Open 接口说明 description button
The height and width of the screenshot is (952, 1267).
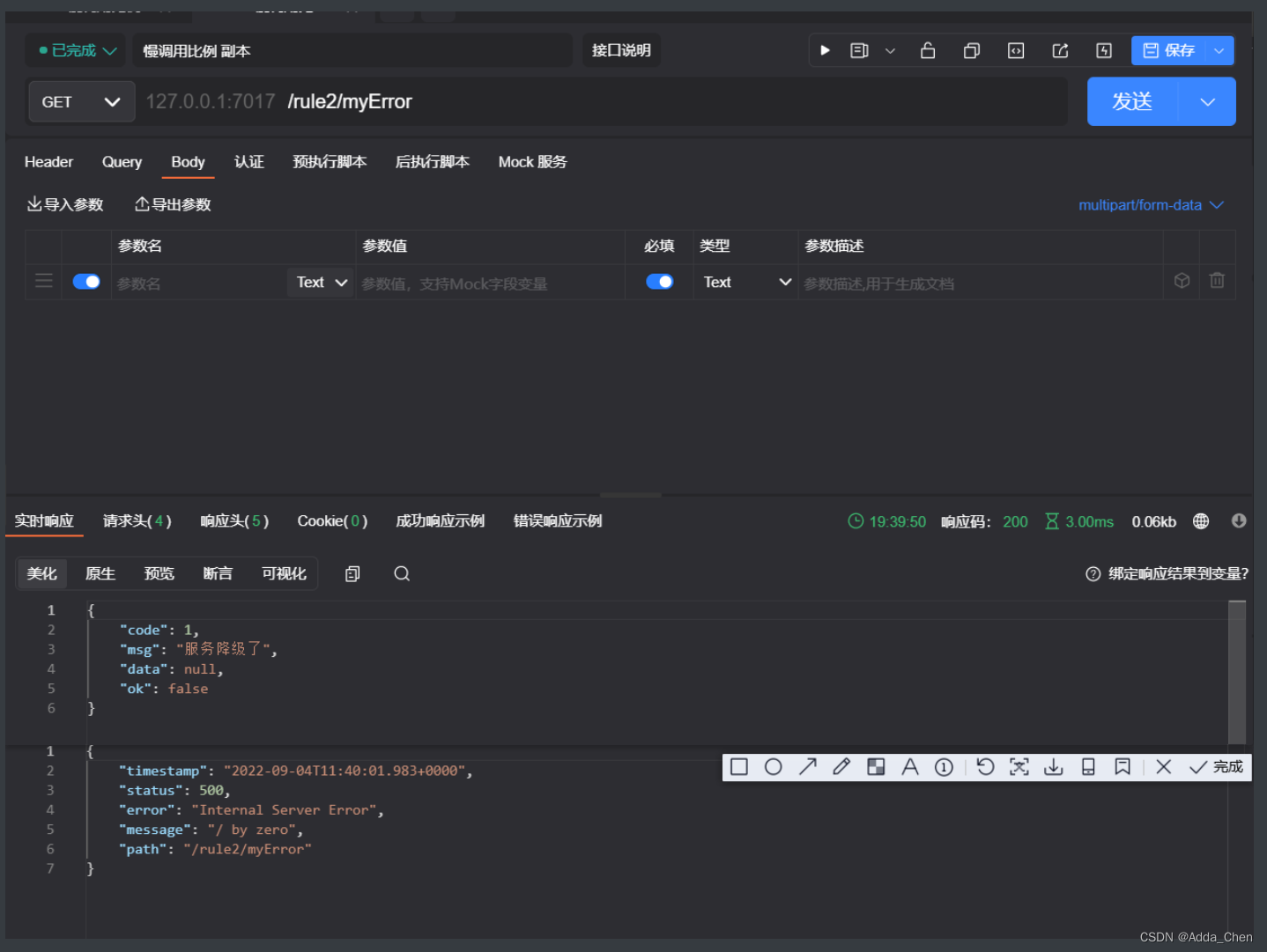[621, 50]
